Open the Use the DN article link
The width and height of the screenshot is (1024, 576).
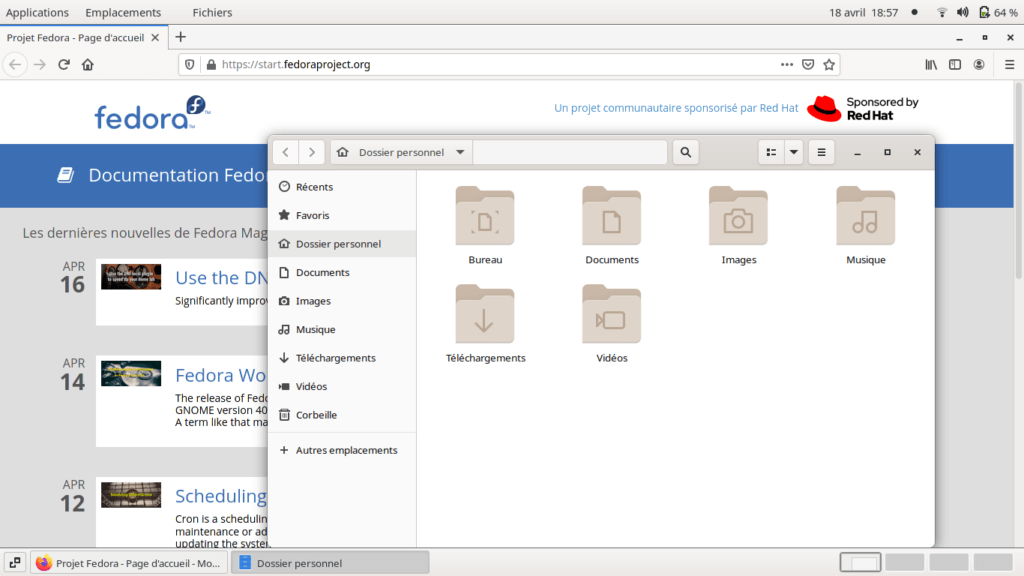click(221, 278)
